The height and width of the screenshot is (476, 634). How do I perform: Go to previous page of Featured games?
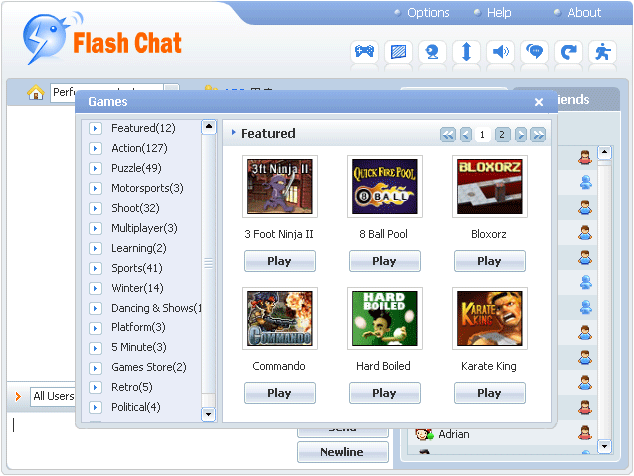click(x=466, y=135)
